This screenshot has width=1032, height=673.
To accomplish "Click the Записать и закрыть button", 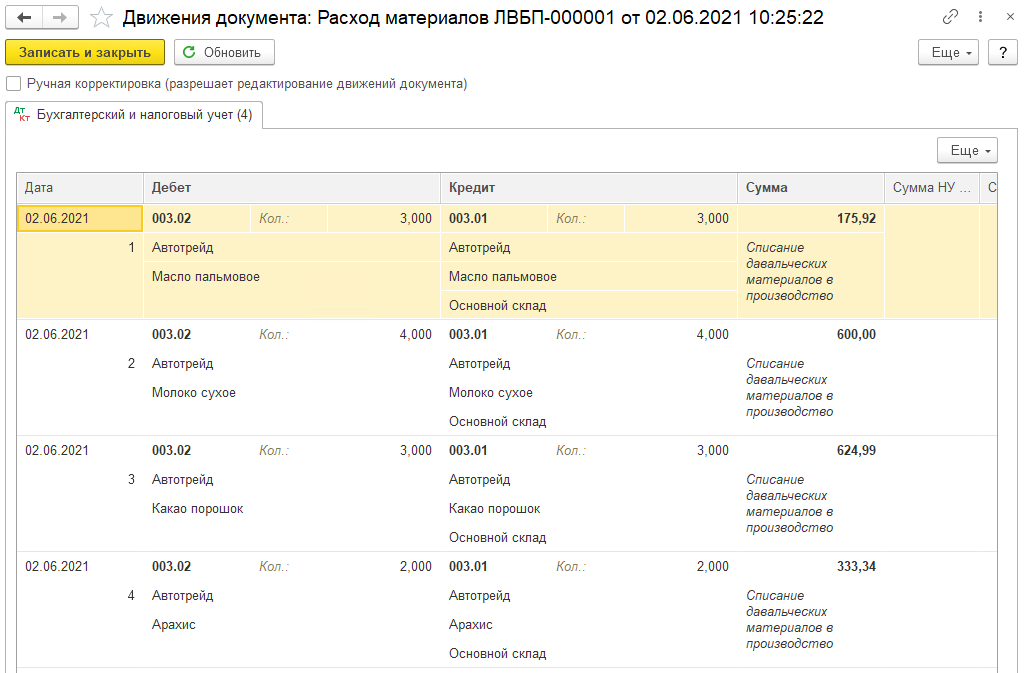I will [85, 53].
